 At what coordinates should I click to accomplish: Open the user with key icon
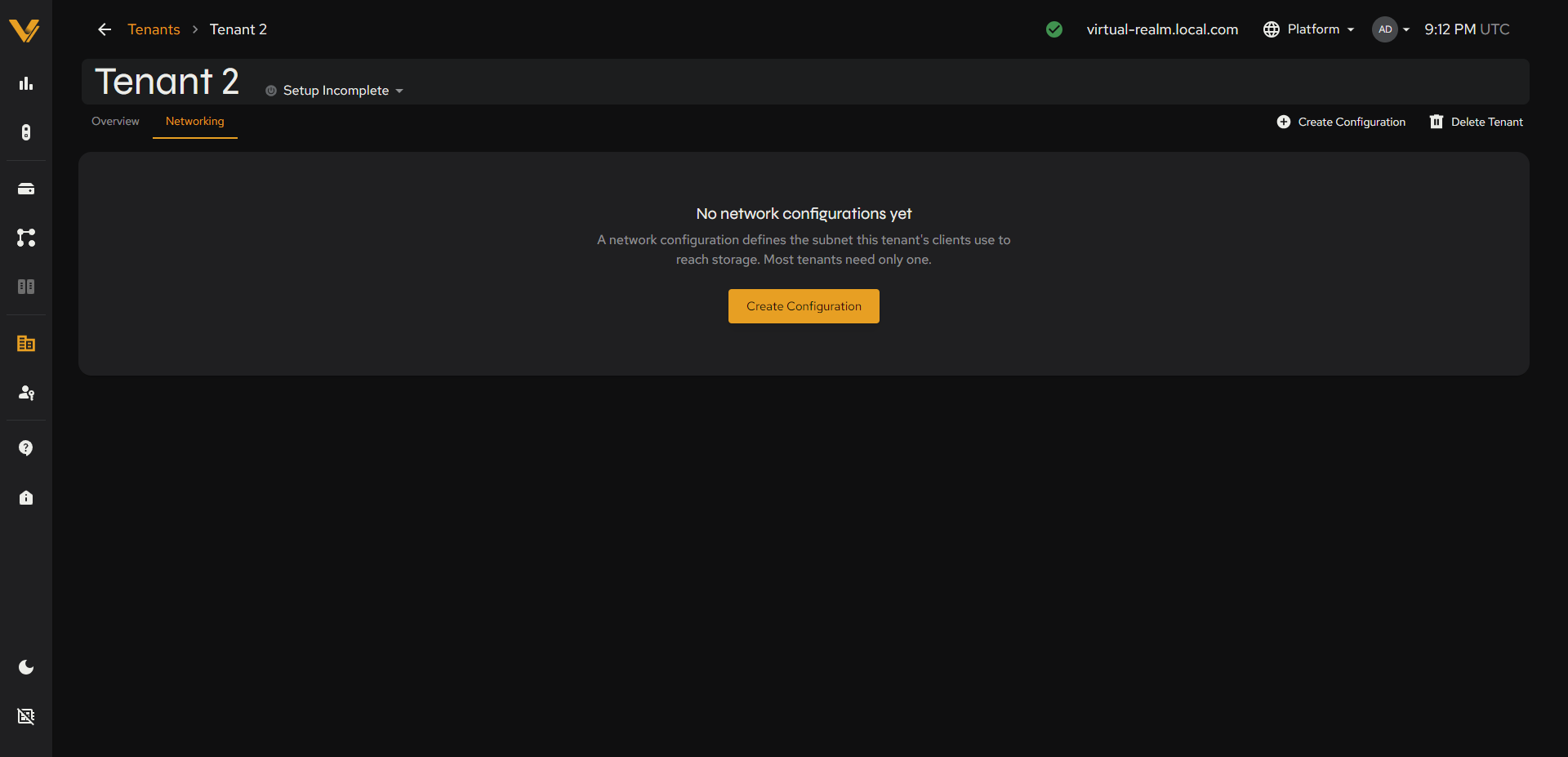26,393
